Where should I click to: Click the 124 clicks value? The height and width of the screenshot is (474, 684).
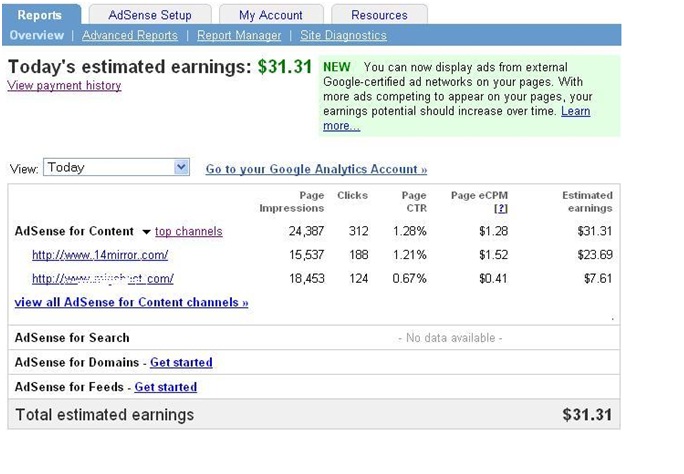pos(358,278)
